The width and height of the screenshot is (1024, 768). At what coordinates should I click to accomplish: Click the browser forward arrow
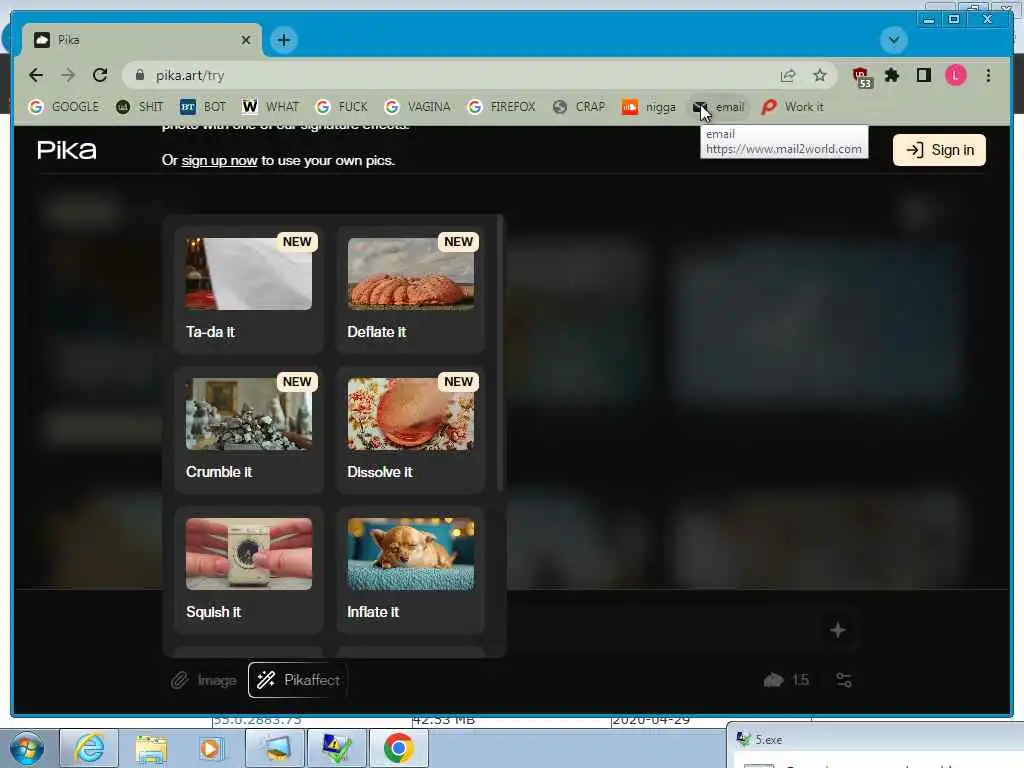(x=68, y=75)
